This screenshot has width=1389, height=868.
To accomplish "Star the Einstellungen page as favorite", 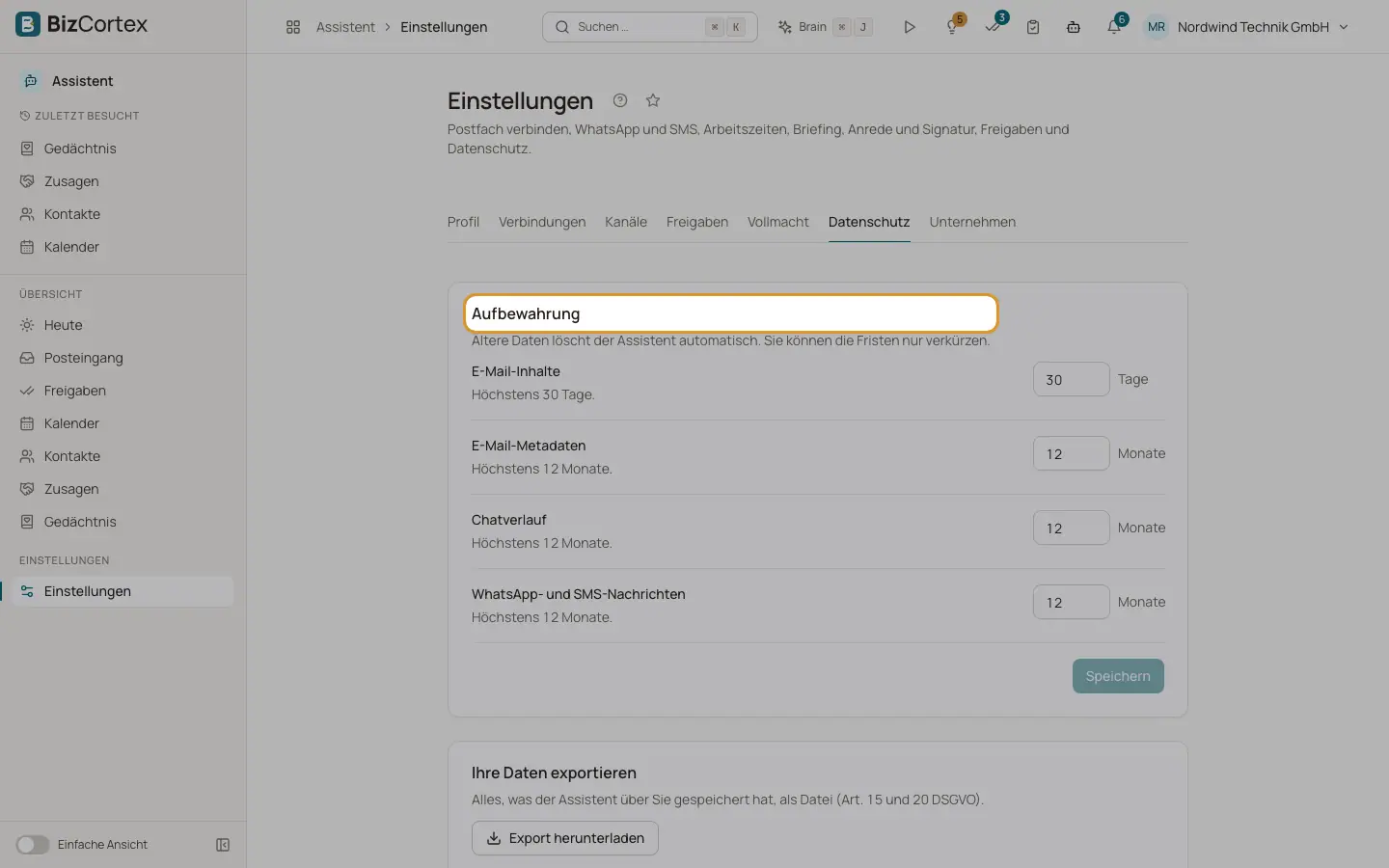I will click(x=653, y=100).
